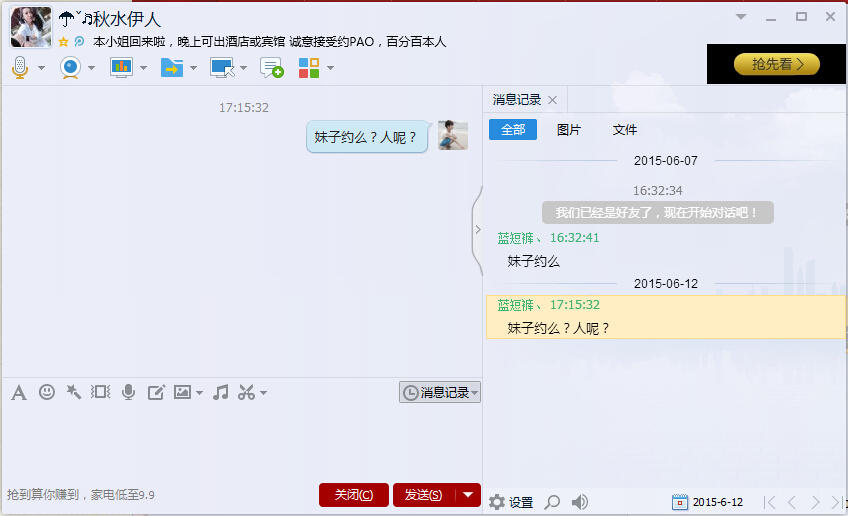Select the highlighted message 妹子约么？人呢？ in history
The image size is (848, 516).
665,317
